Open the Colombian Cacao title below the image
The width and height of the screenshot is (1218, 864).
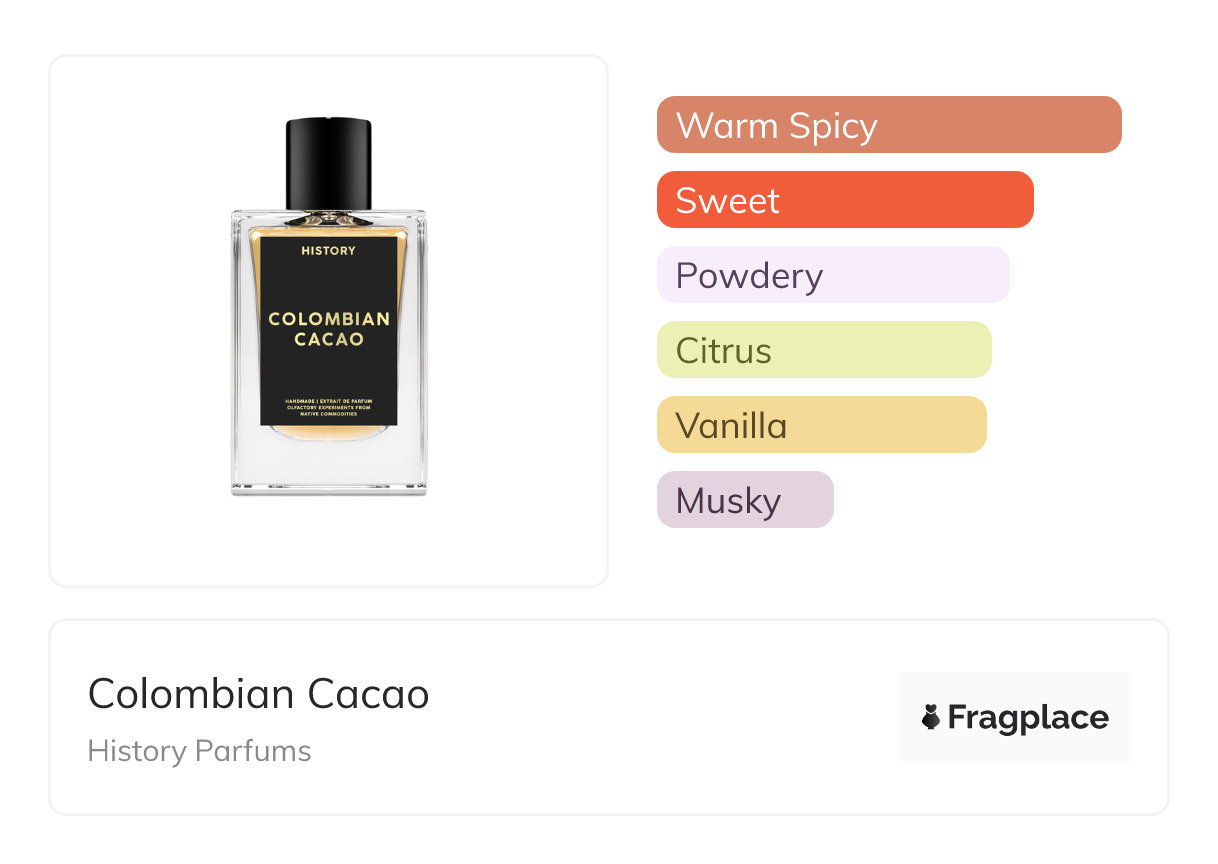pyautogui.click(x=258, y=694)
